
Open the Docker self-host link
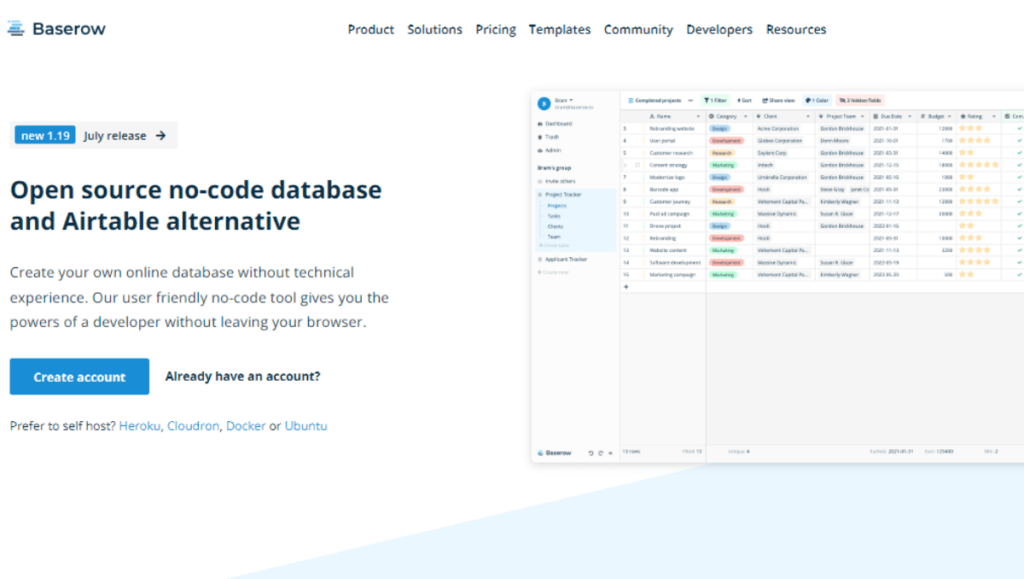tap(246, 426)
